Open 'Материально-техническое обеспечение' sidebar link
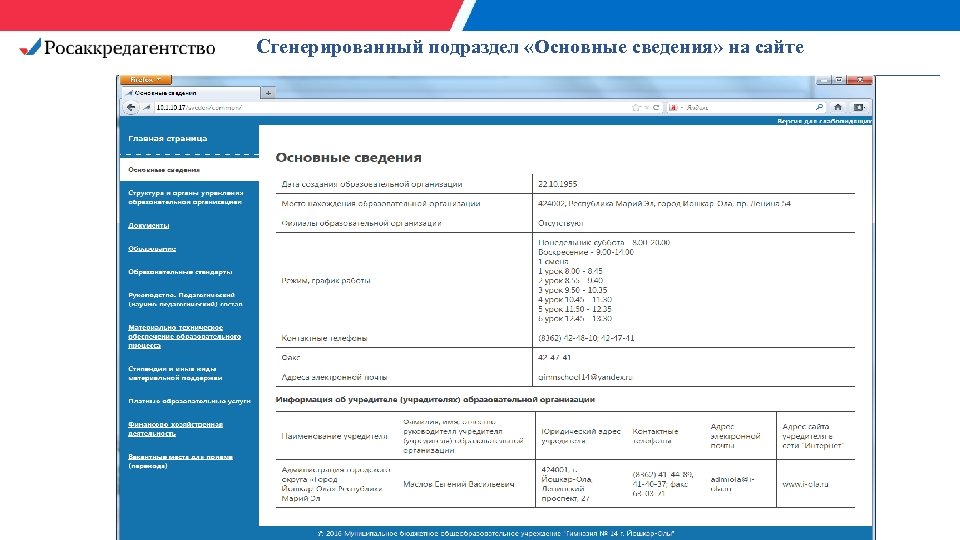This screenshot has height=540, width=960. click(x=184, y=336)
